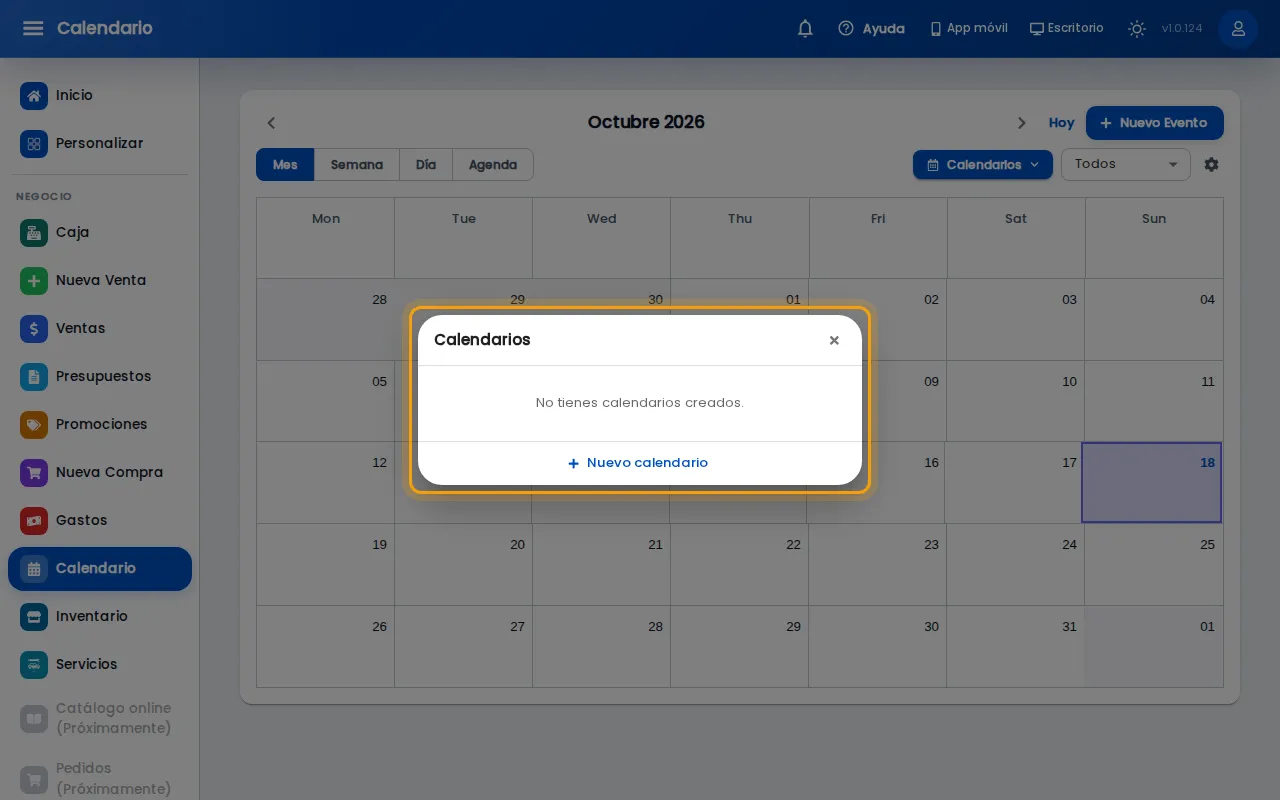Click the Octubre 2026 month title
Image resolution: width=1280 pixels, height=800 pixels.
tap(646, 122)
